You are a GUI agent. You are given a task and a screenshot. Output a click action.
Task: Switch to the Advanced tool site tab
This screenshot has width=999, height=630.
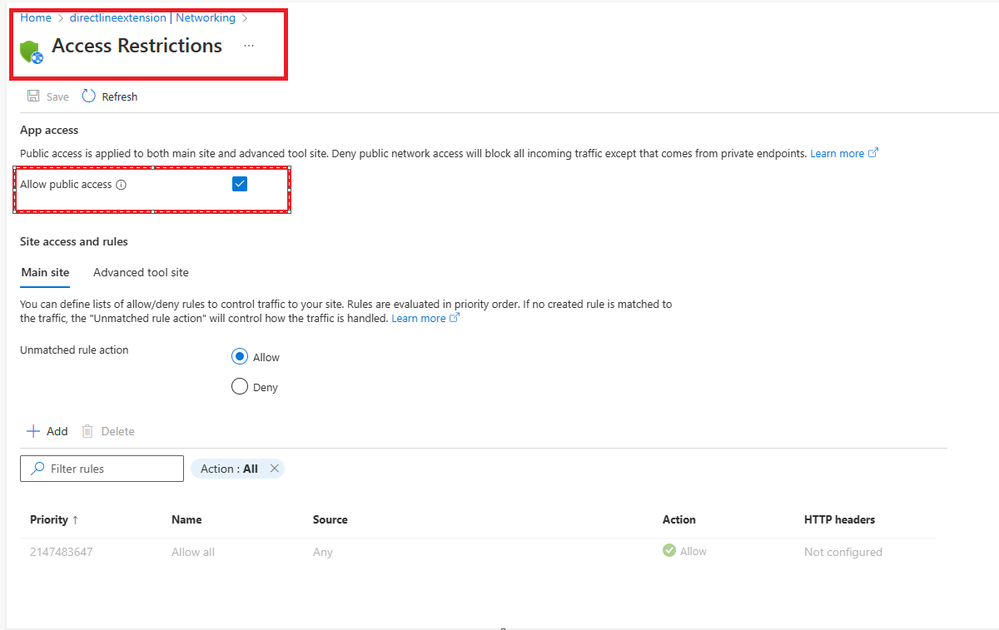(x=141, y=272)
